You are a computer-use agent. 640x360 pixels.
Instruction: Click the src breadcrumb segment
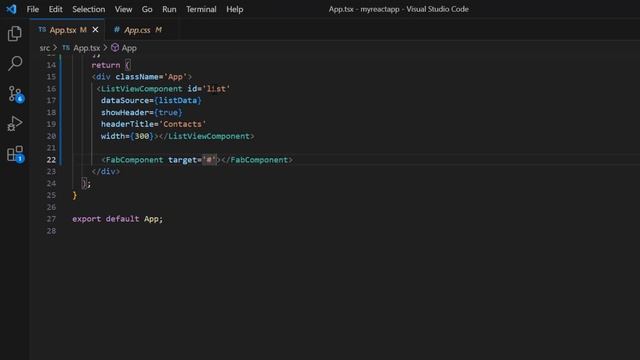[x=45, y=48]
